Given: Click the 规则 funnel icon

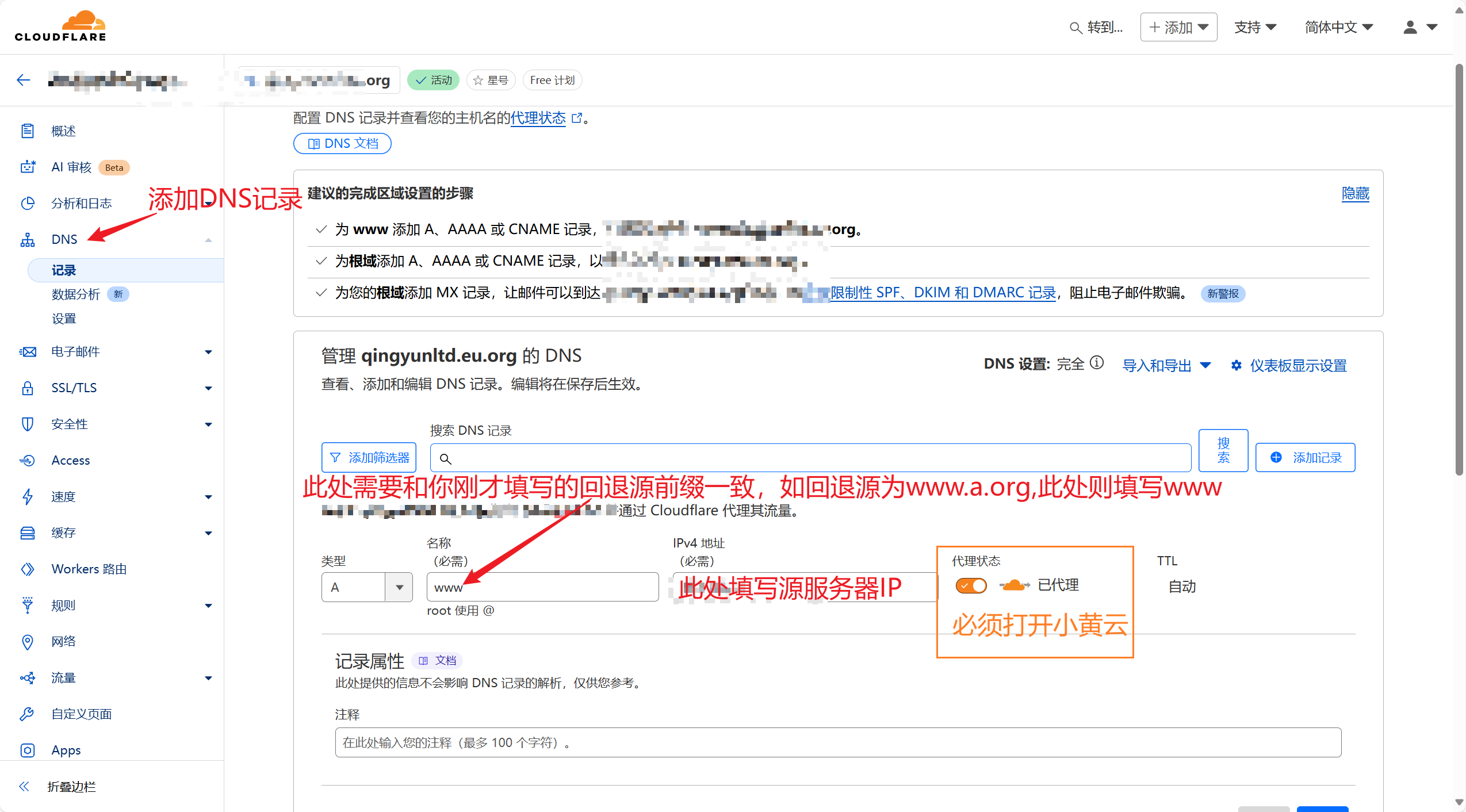Looking at the screenshot, I should pos(27,606).
